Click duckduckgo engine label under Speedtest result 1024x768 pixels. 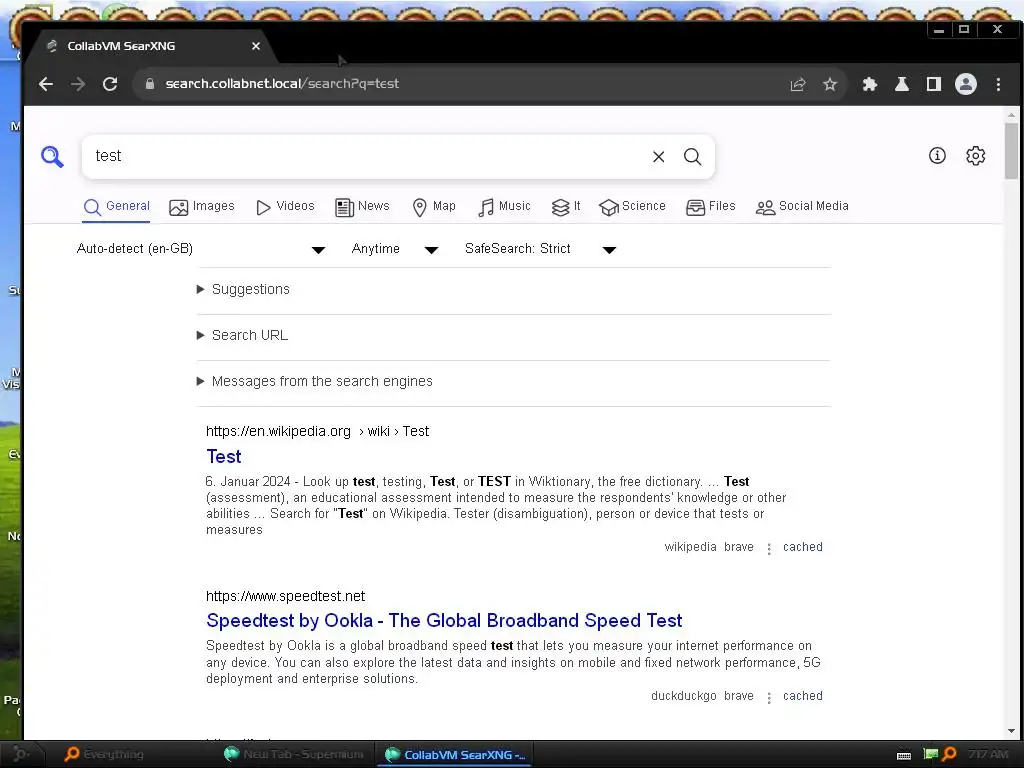pyautogui.click(x=684, y=696)
